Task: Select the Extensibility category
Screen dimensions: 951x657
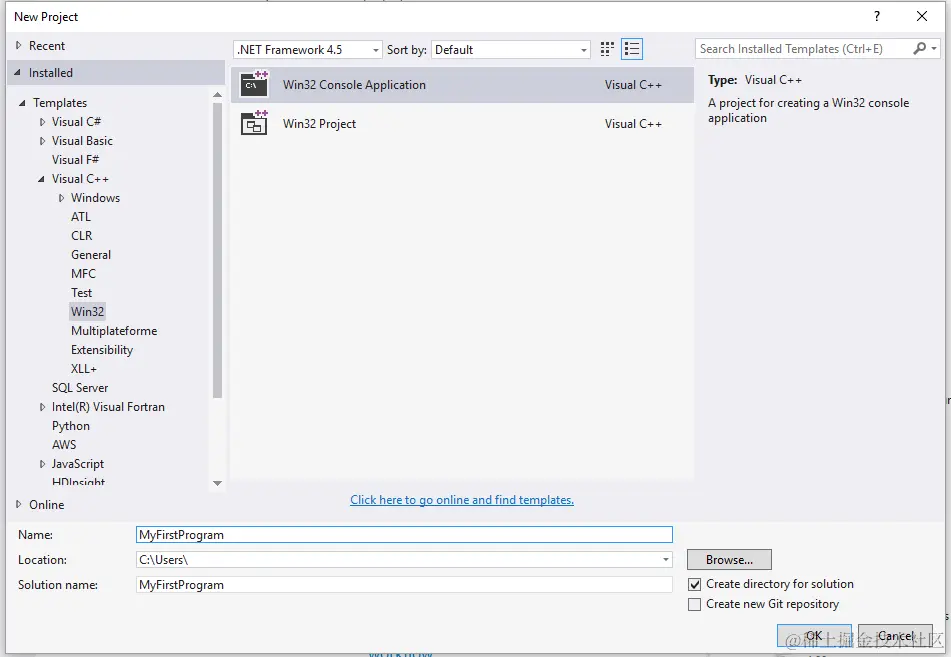Action: coord(102,350)
